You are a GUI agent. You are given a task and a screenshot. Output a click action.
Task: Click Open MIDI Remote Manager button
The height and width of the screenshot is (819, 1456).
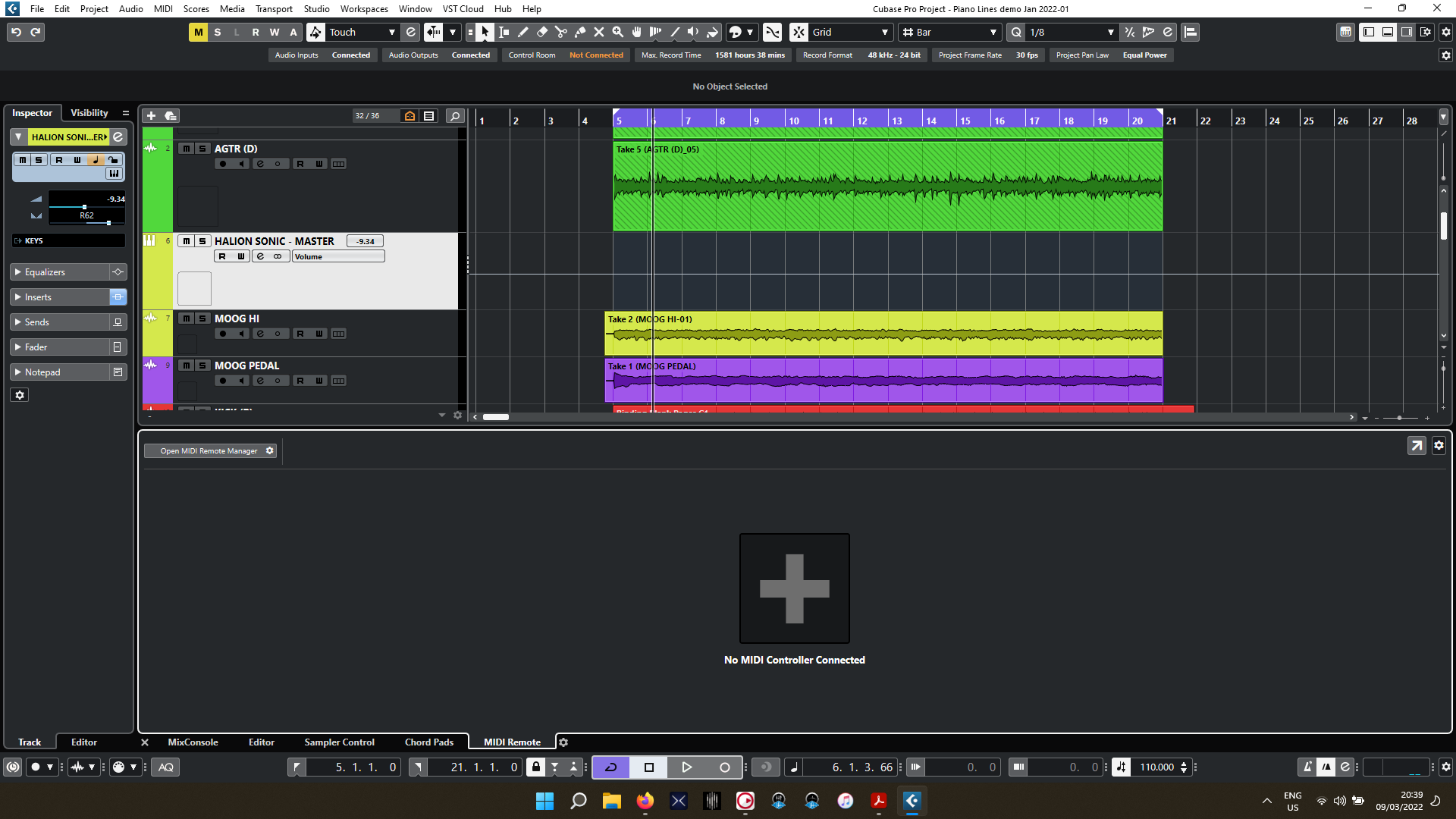pyautogui.click(x=209, y=450)
